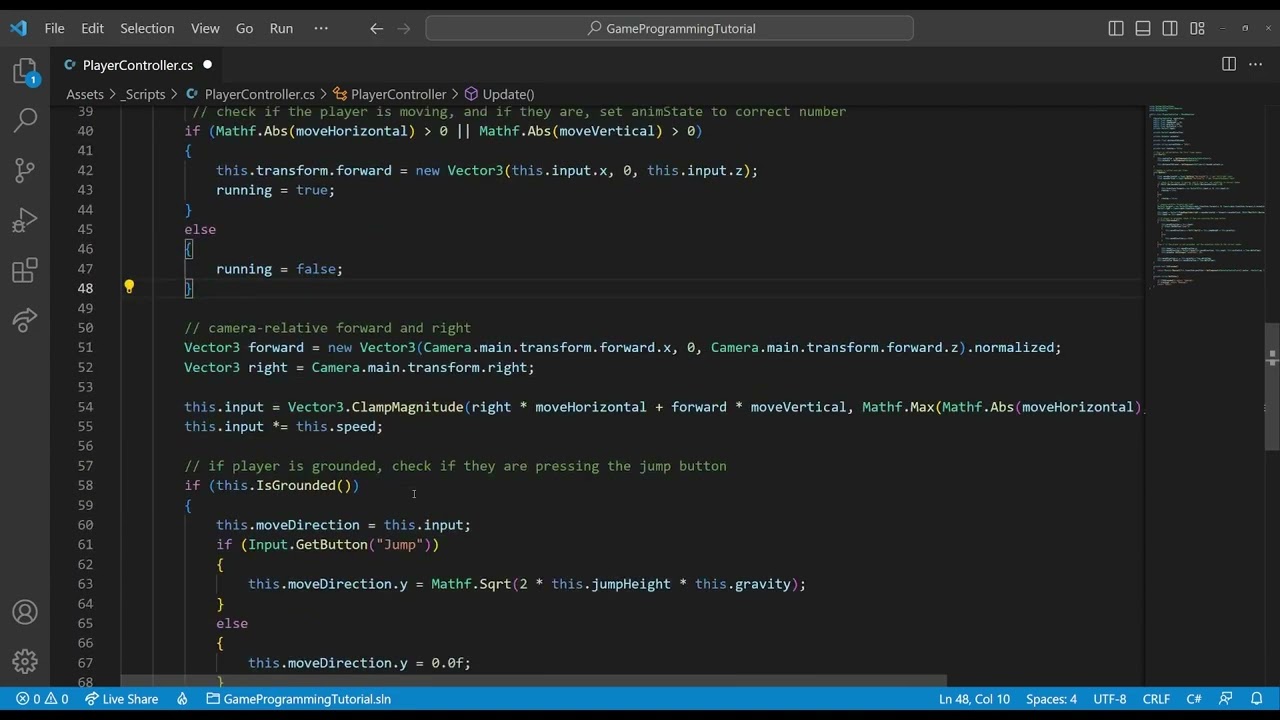This screenshot has width=1280, height=720.
Task: Click "running = false;" on line 47
Action: point(279,269)
